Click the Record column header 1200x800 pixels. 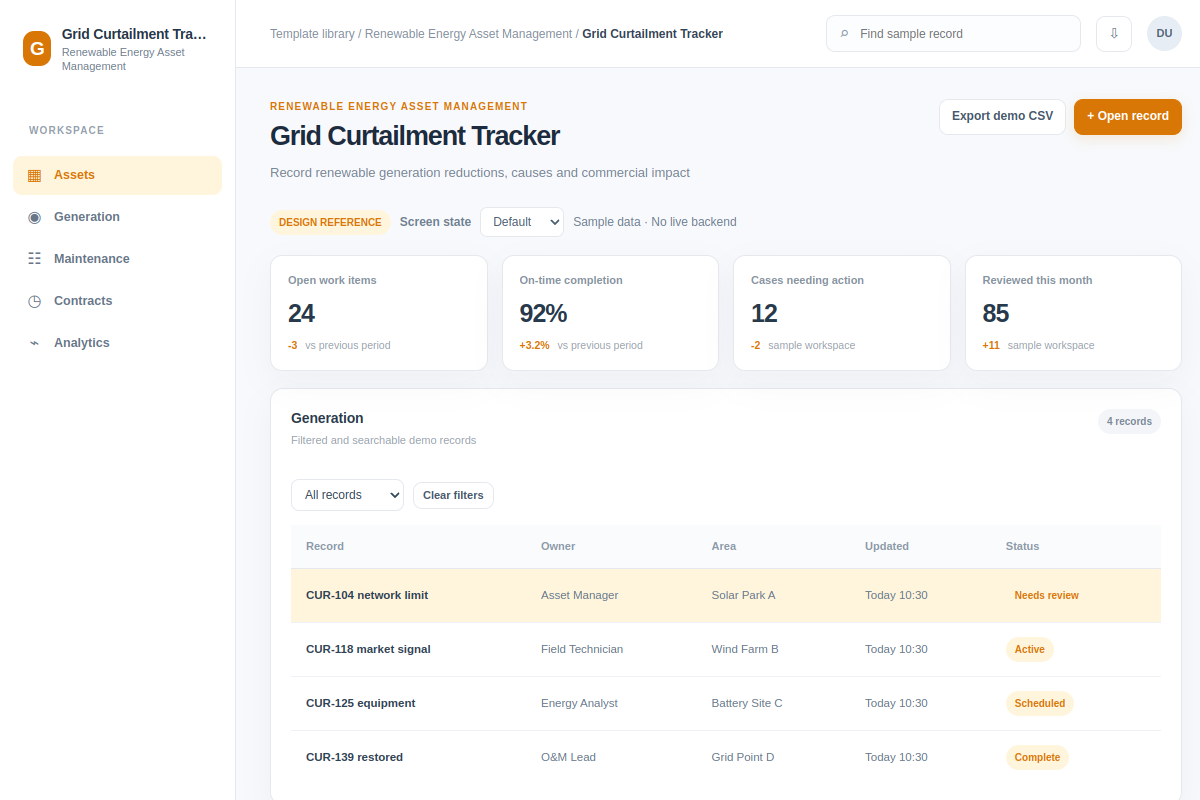coord(325,547)
